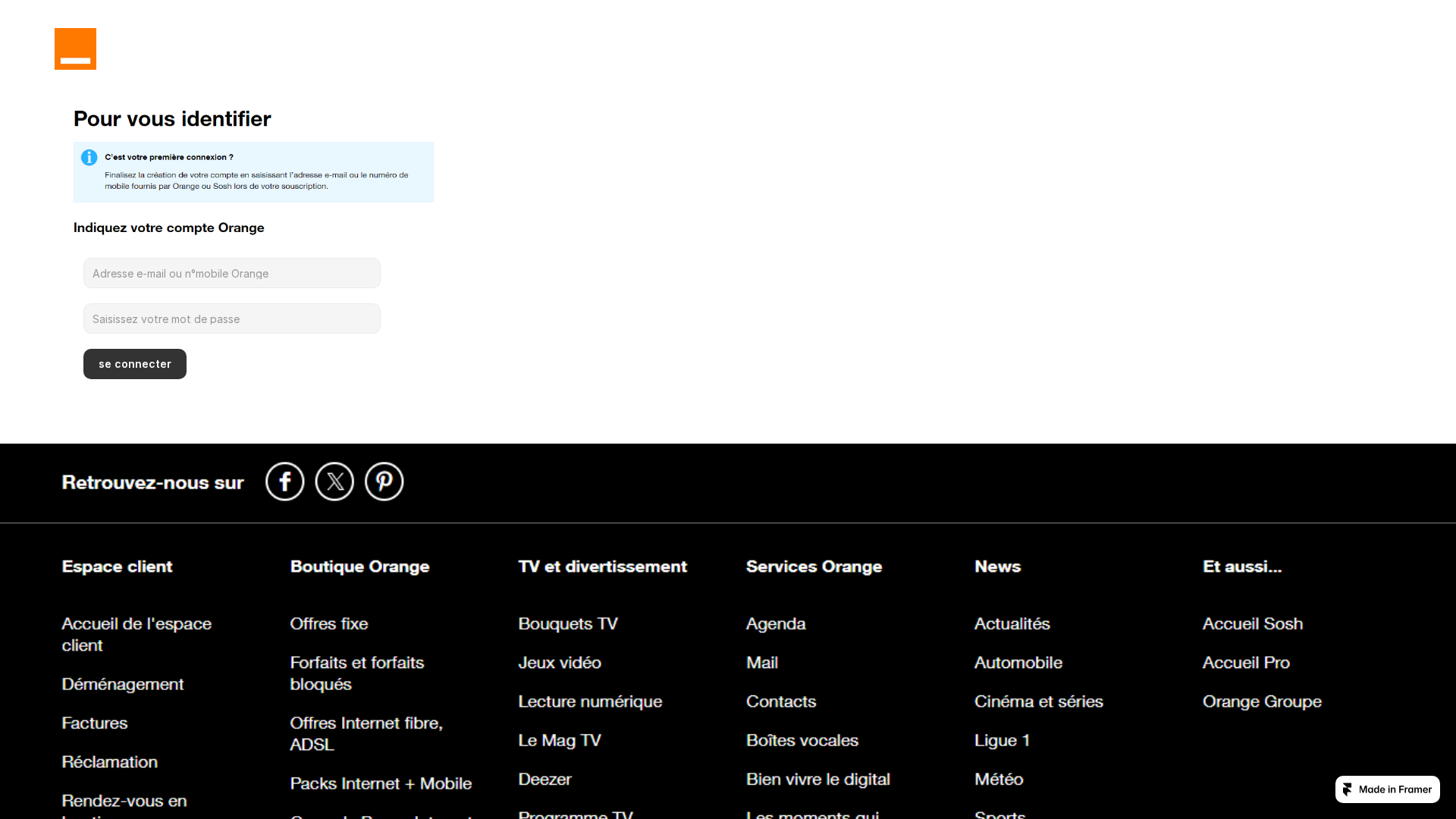1456x819 pixels.
Task: Open 'Offres Internet fibre, ADSL' link
Action: point(366,733)
